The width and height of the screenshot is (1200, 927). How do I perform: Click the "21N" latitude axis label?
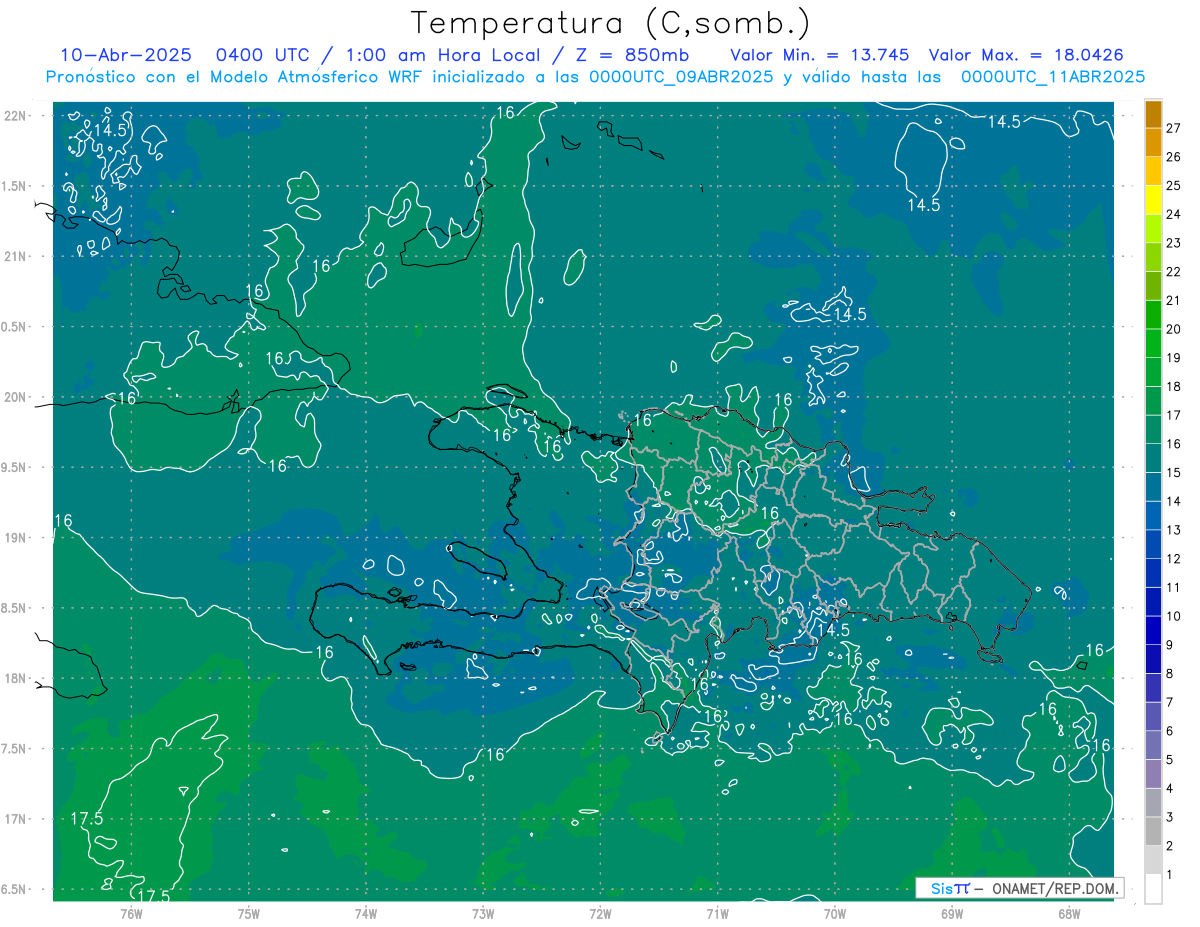pyautogui.click(x=17, y=256)
